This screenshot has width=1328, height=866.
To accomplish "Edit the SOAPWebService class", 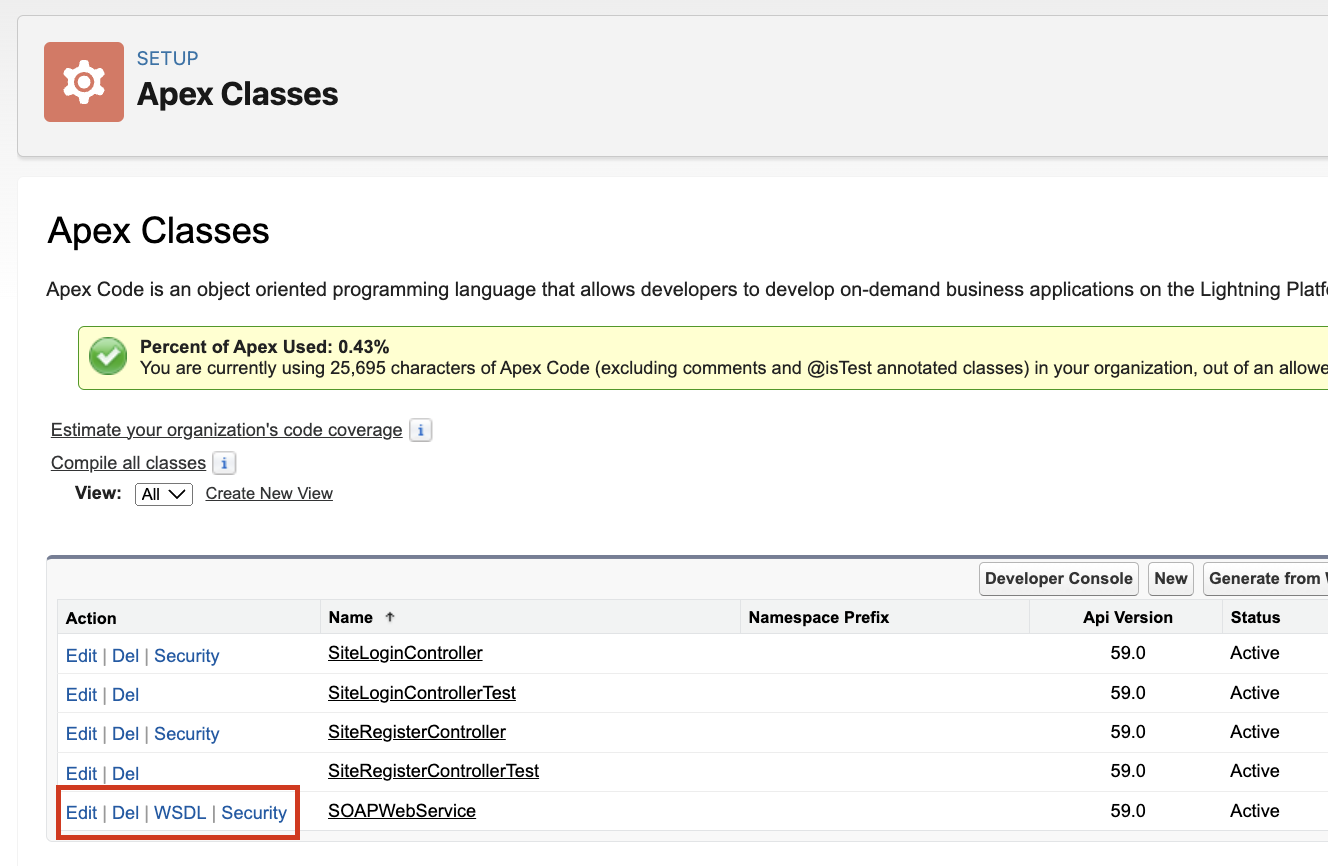I will [81, 813].
